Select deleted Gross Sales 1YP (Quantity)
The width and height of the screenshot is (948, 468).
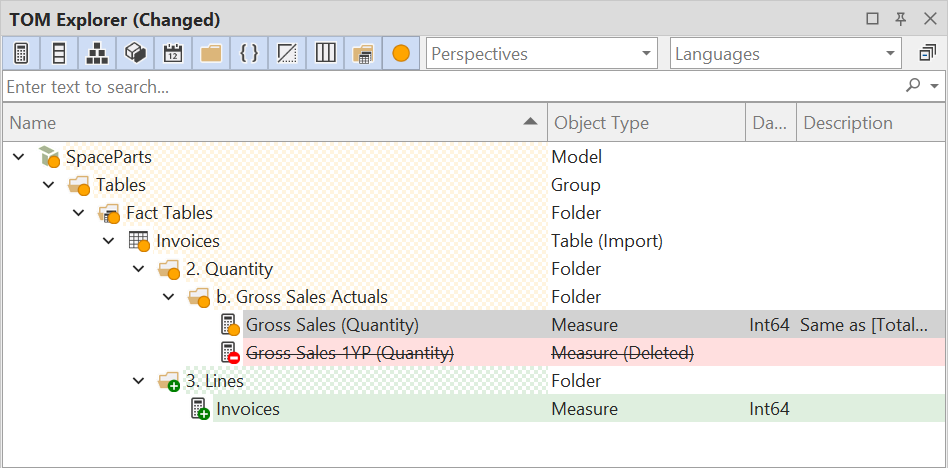pos(351,353)
